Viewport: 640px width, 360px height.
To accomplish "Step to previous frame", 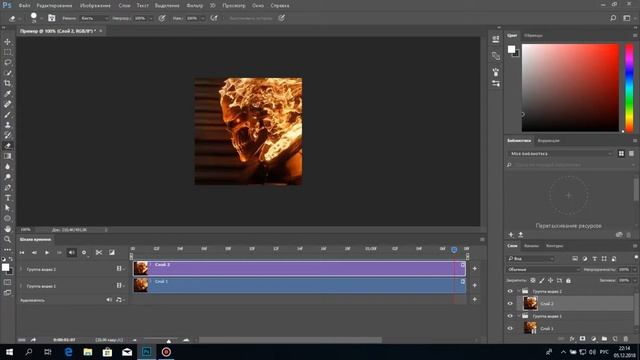I will 34,253.
